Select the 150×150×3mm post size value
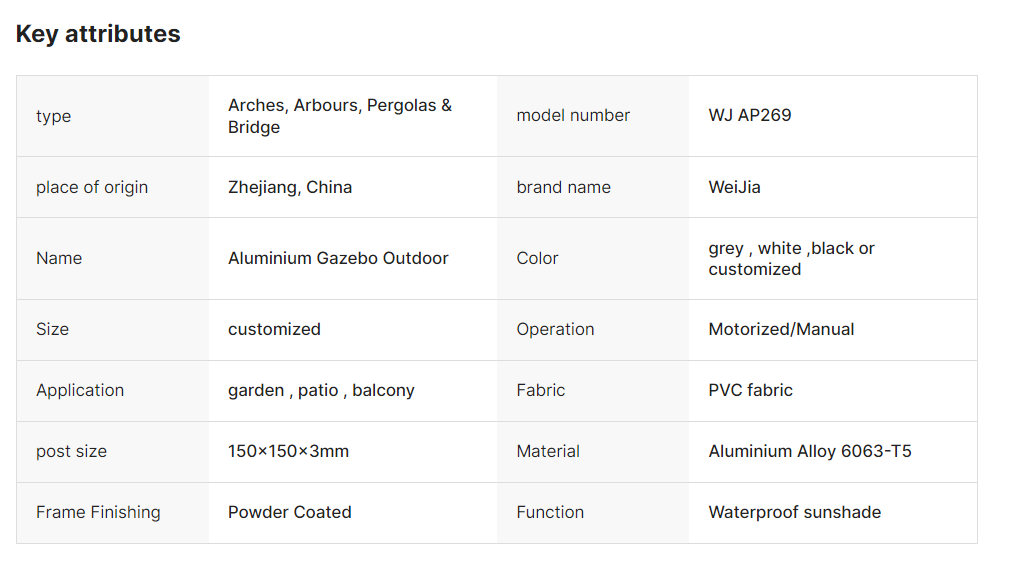1014x565 pixels. [288, 451]
